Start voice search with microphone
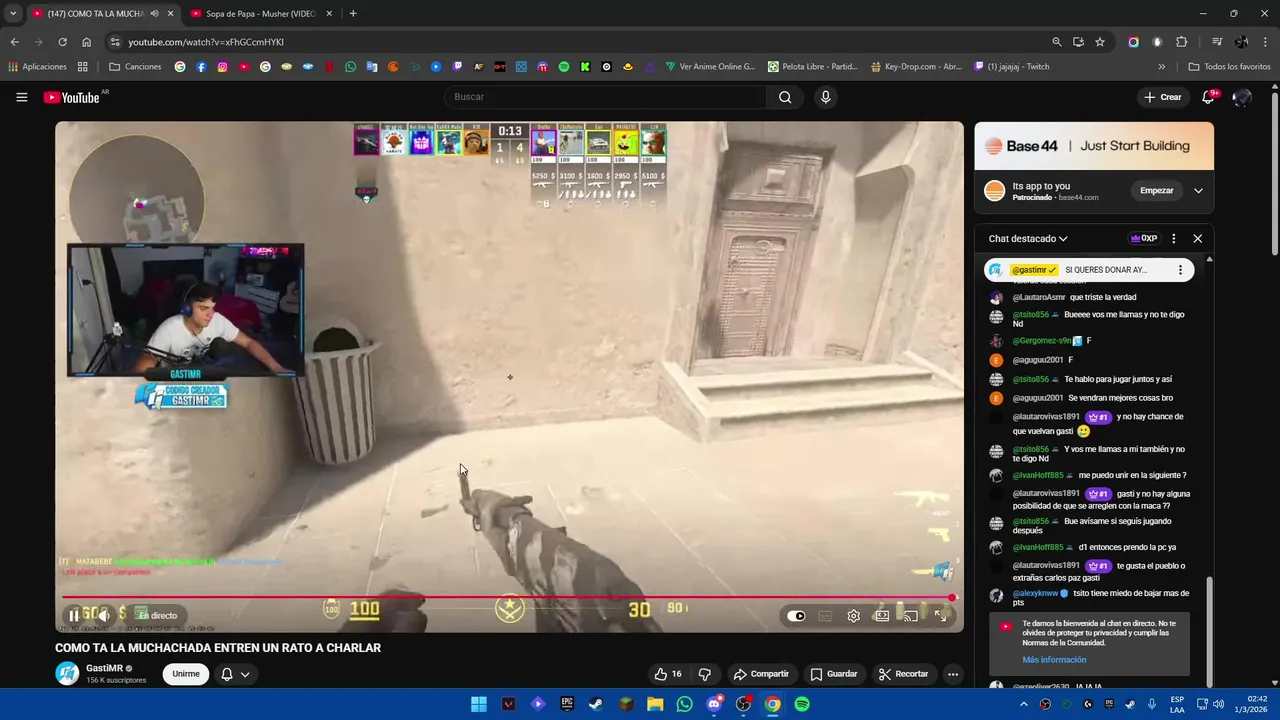 pos(825,97)
